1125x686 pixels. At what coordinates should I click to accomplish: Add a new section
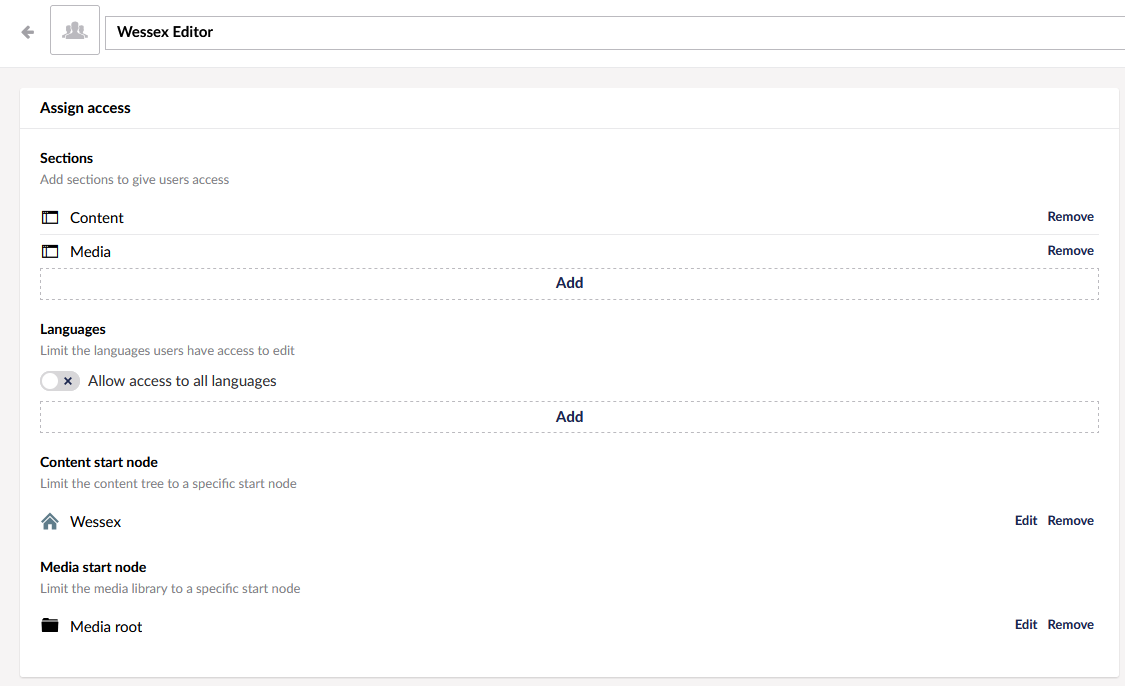pyautogui.click(x=569, y=283)
